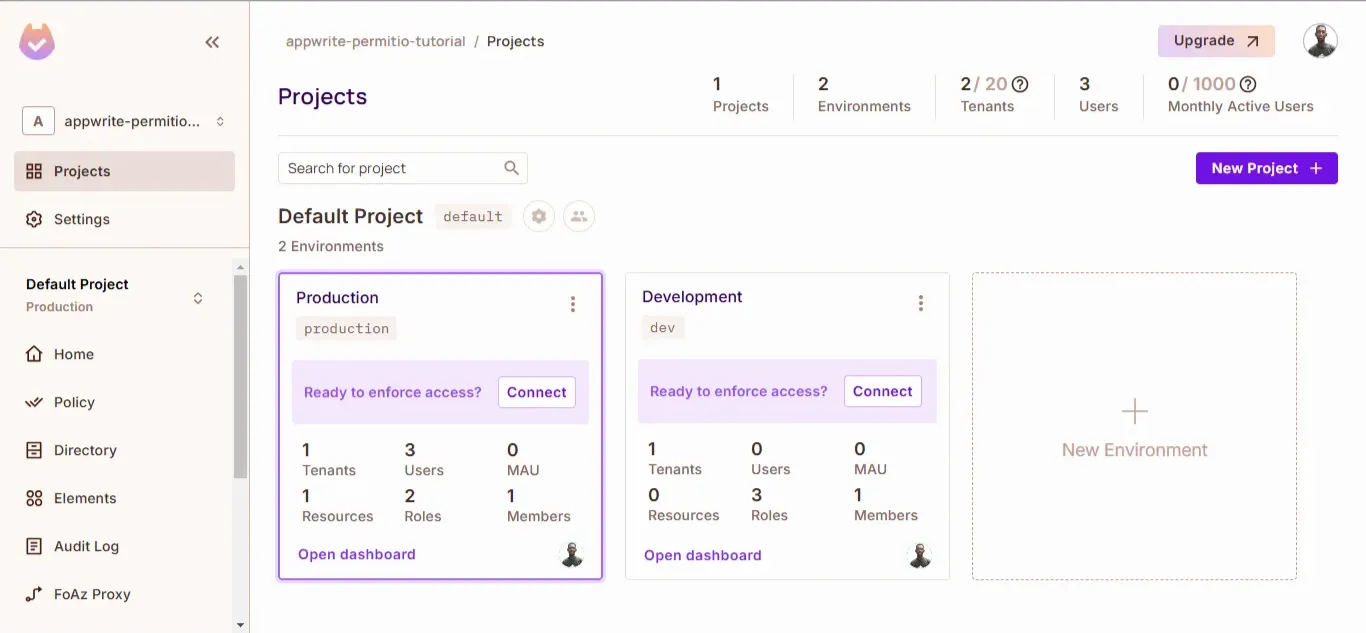Click the Users count on Production card
Screen dimensions: 1366x633
tap(424, 459)
